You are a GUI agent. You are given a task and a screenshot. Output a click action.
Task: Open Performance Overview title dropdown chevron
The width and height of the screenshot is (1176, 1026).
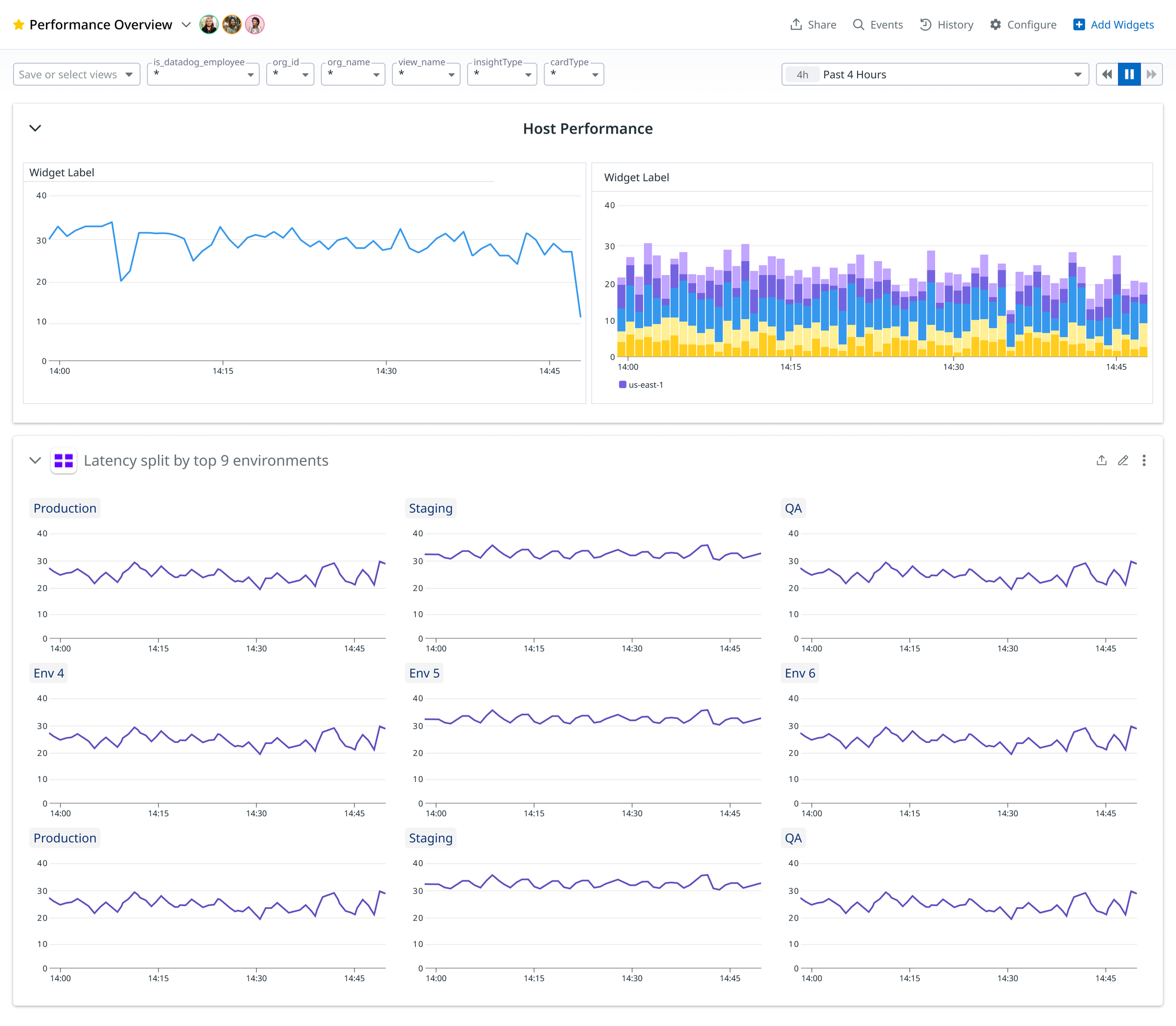pyautogui.click(x=186, y=24)
